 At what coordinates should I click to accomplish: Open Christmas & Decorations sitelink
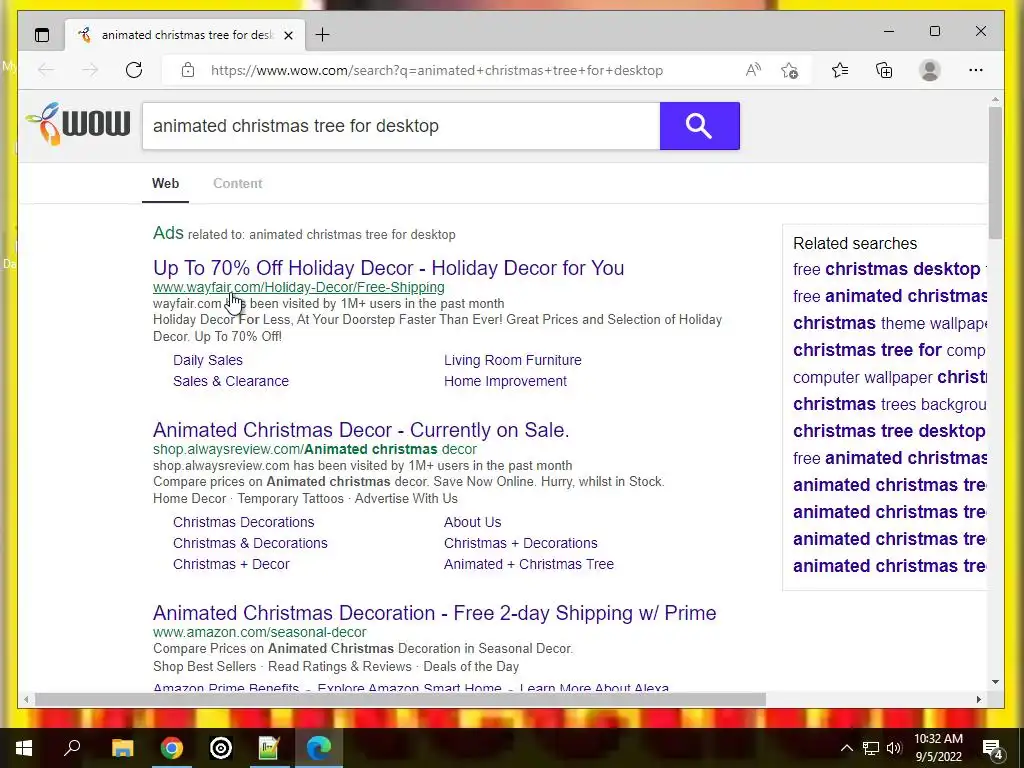(x=250, y=543)
